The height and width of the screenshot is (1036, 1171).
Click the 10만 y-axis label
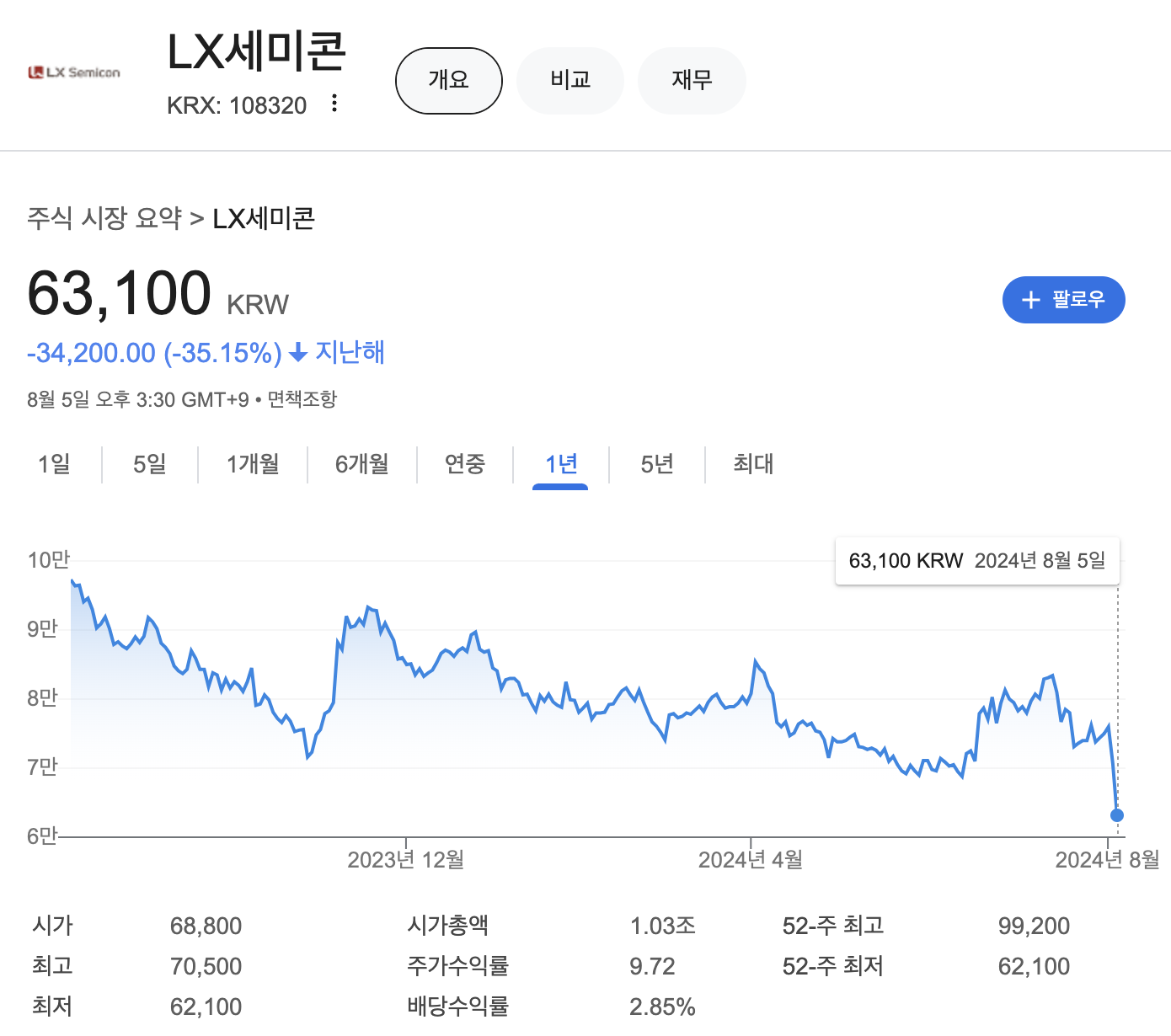[49, 560]
